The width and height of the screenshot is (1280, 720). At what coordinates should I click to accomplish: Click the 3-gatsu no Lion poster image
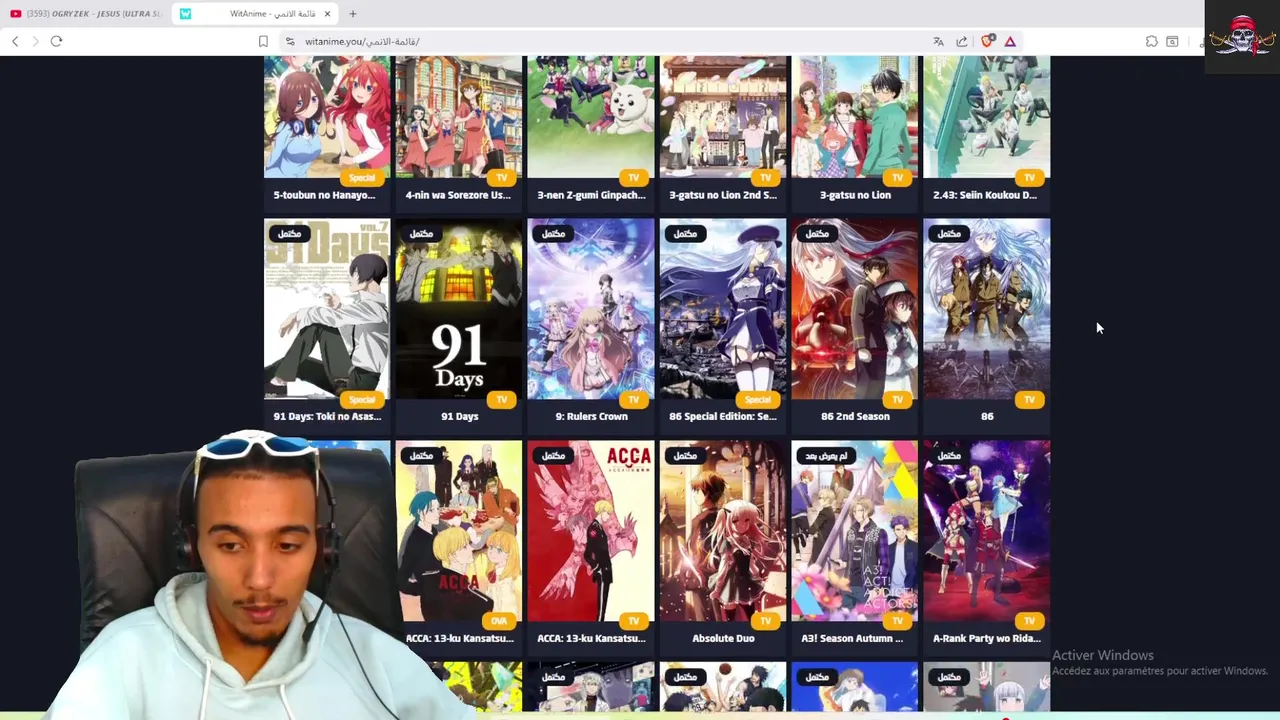(x=855, y=116)
